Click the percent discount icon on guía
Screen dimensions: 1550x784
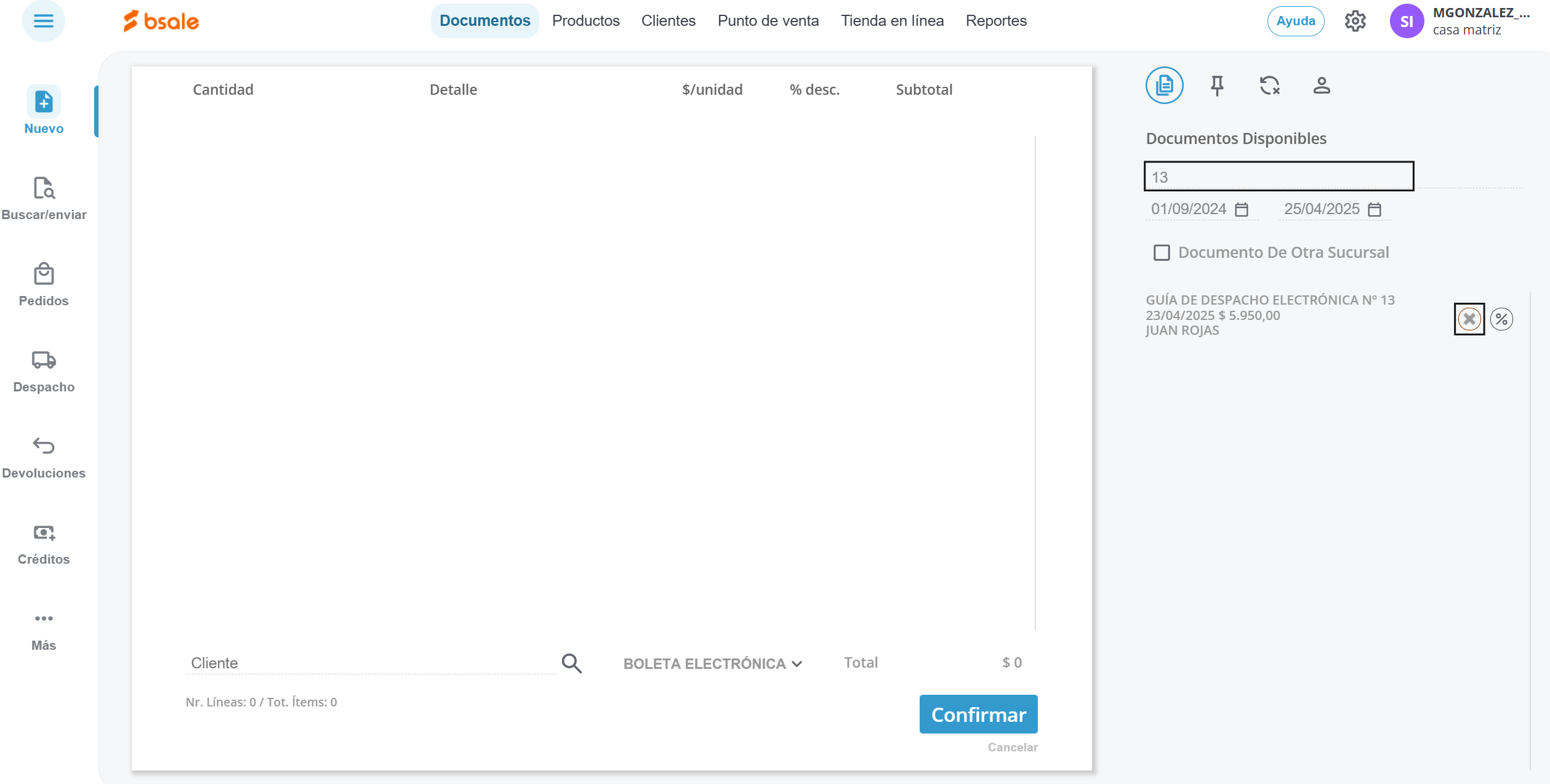(1501, 319)
